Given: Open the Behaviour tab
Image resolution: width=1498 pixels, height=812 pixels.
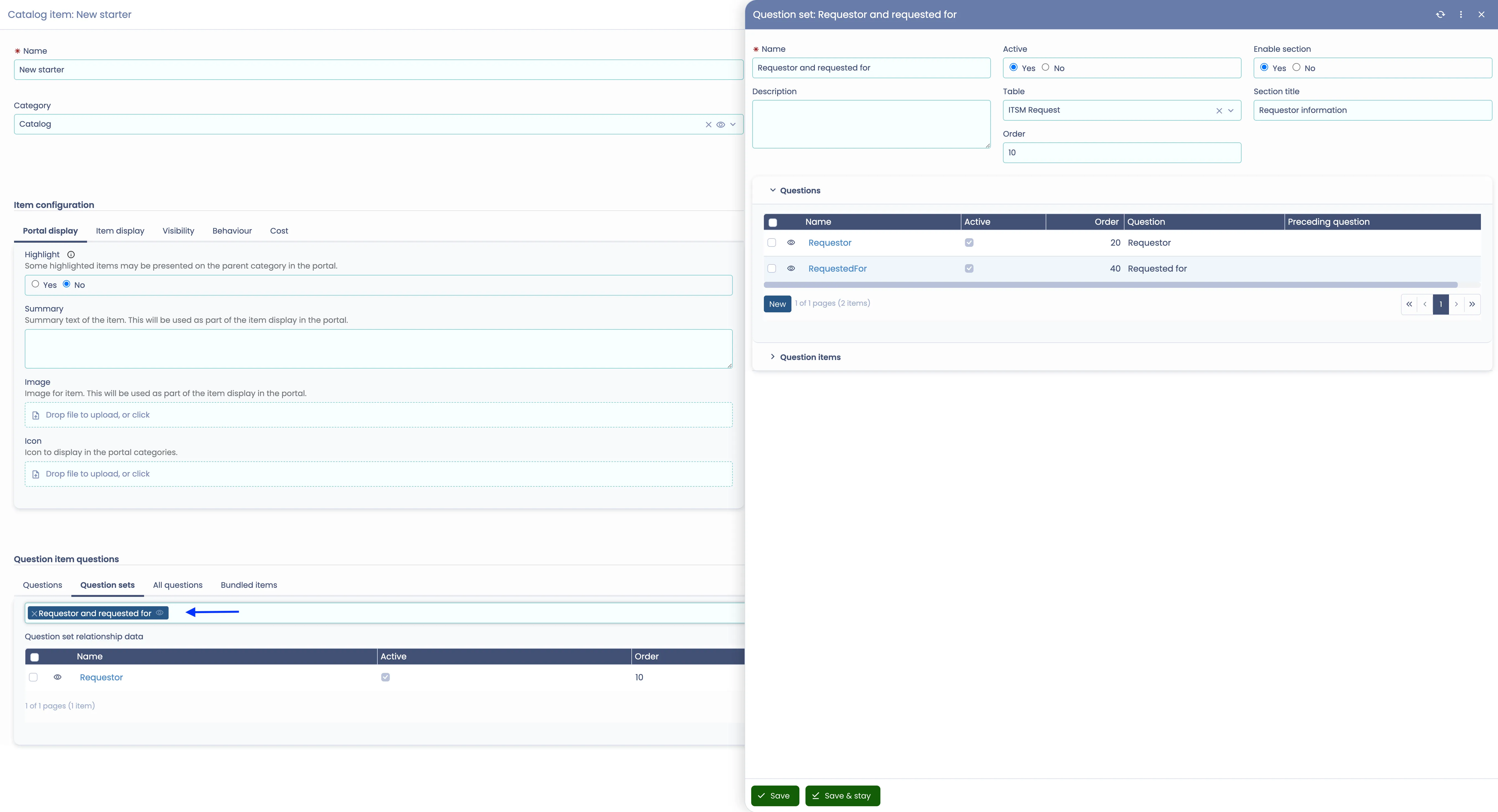Looking at the screenshot, I should pyautogui.click(x=232, y=231).
